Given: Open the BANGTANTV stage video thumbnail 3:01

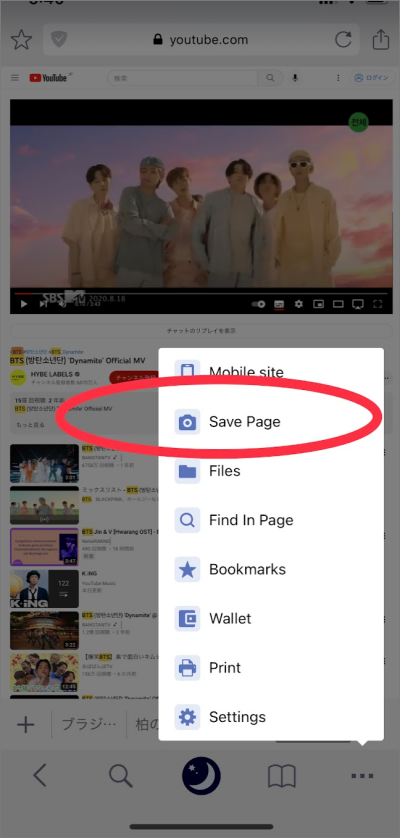Looking at the screenshot, I should coord(44,464).
